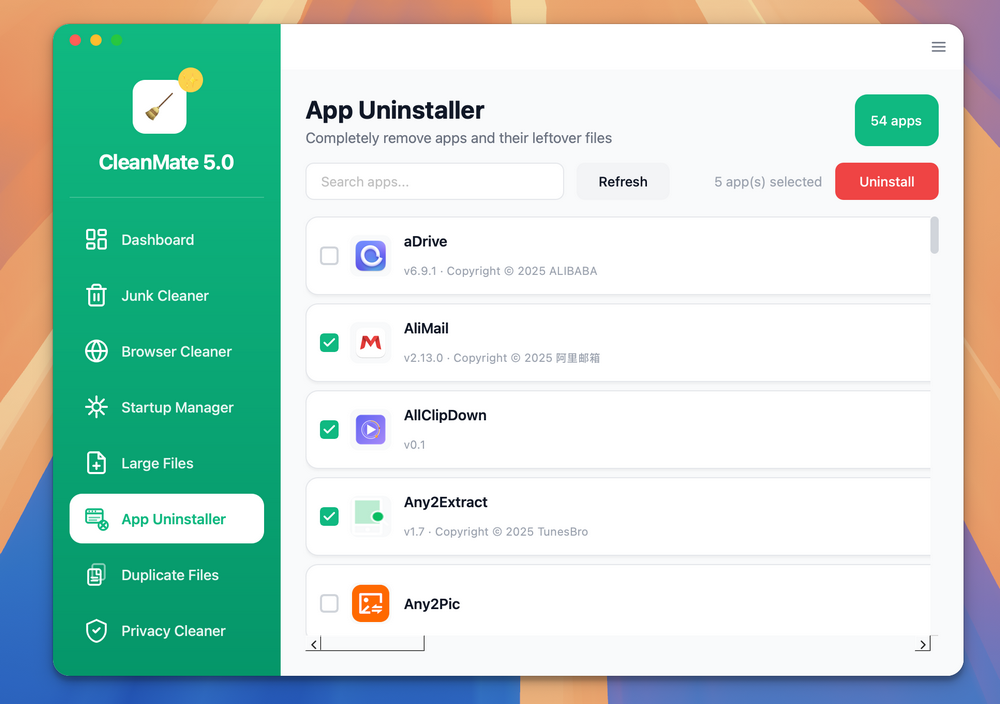Open Duplicate Files section
The width and height of the screenshot is (1000, 704).
(166, 575)
